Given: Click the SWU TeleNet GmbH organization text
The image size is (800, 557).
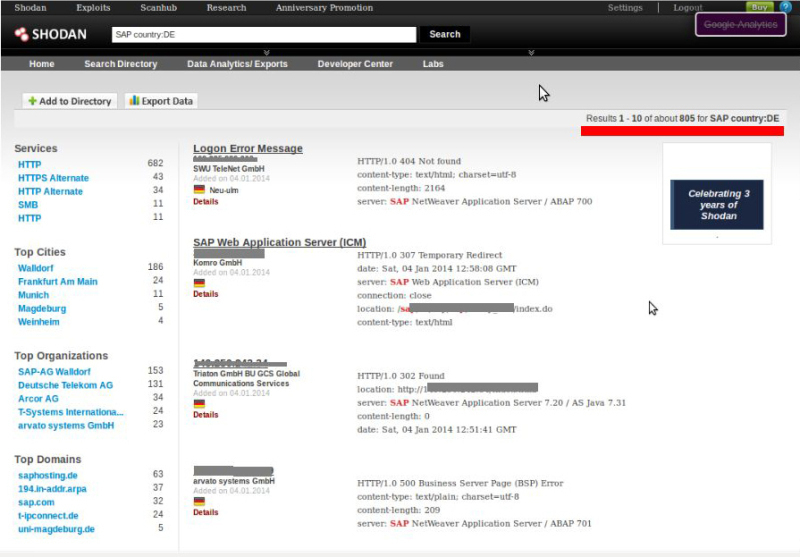Looking at the screenshot, I should (x=229, y=168).
